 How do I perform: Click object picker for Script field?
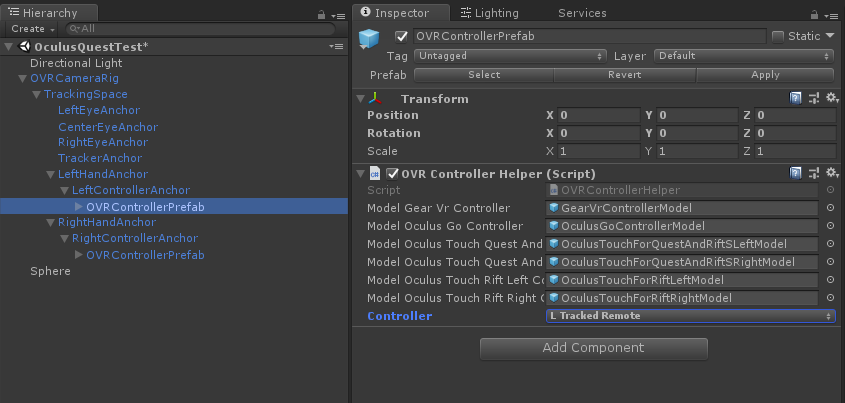830,190
